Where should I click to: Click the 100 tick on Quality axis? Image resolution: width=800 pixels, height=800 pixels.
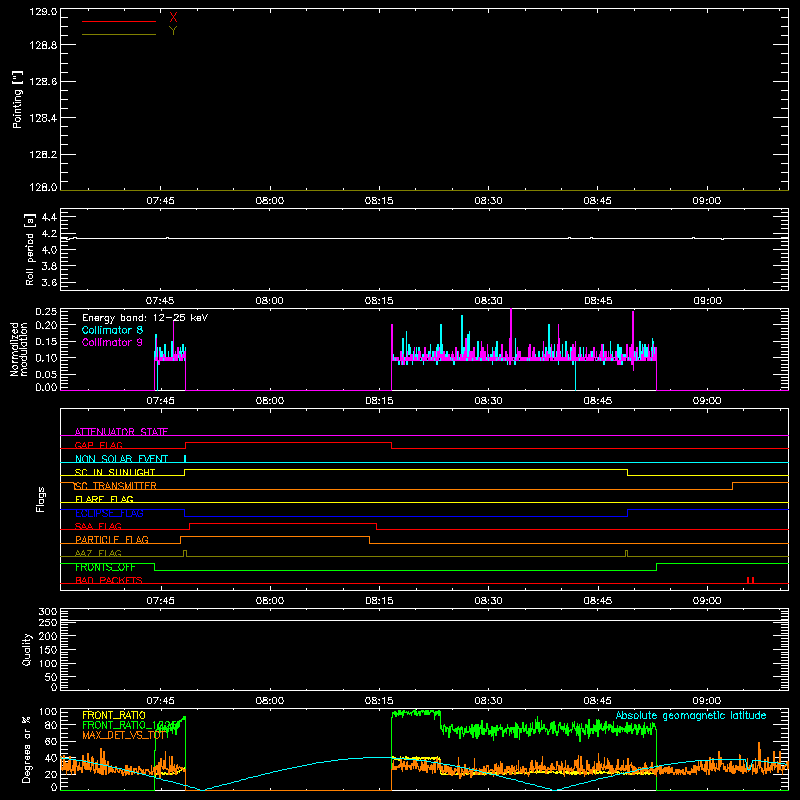[48, 663]
